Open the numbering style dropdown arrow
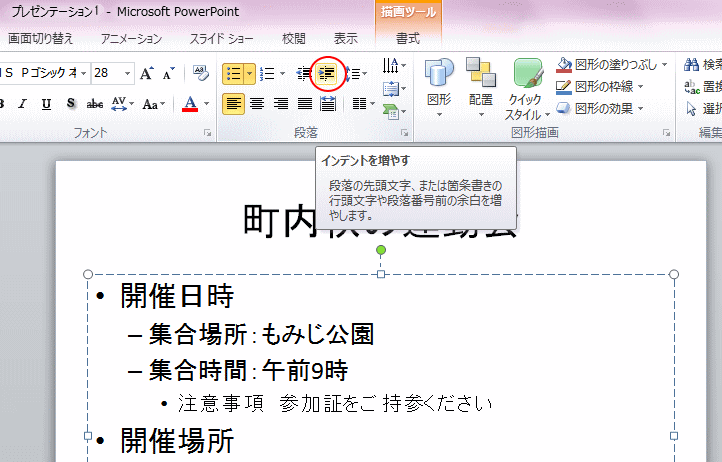 pyautogui.click(x=282, y=74)
